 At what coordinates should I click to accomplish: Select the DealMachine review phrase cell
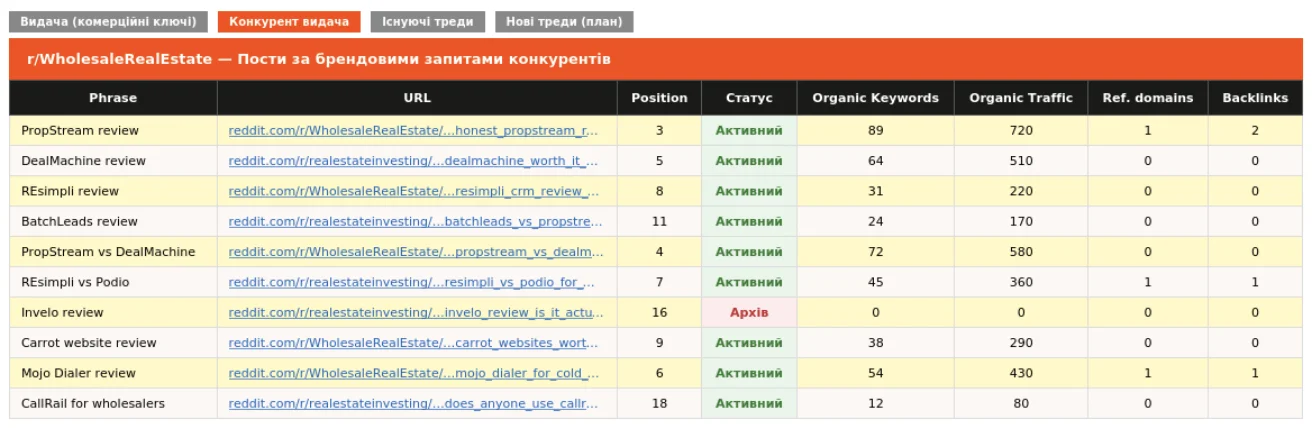113,161
